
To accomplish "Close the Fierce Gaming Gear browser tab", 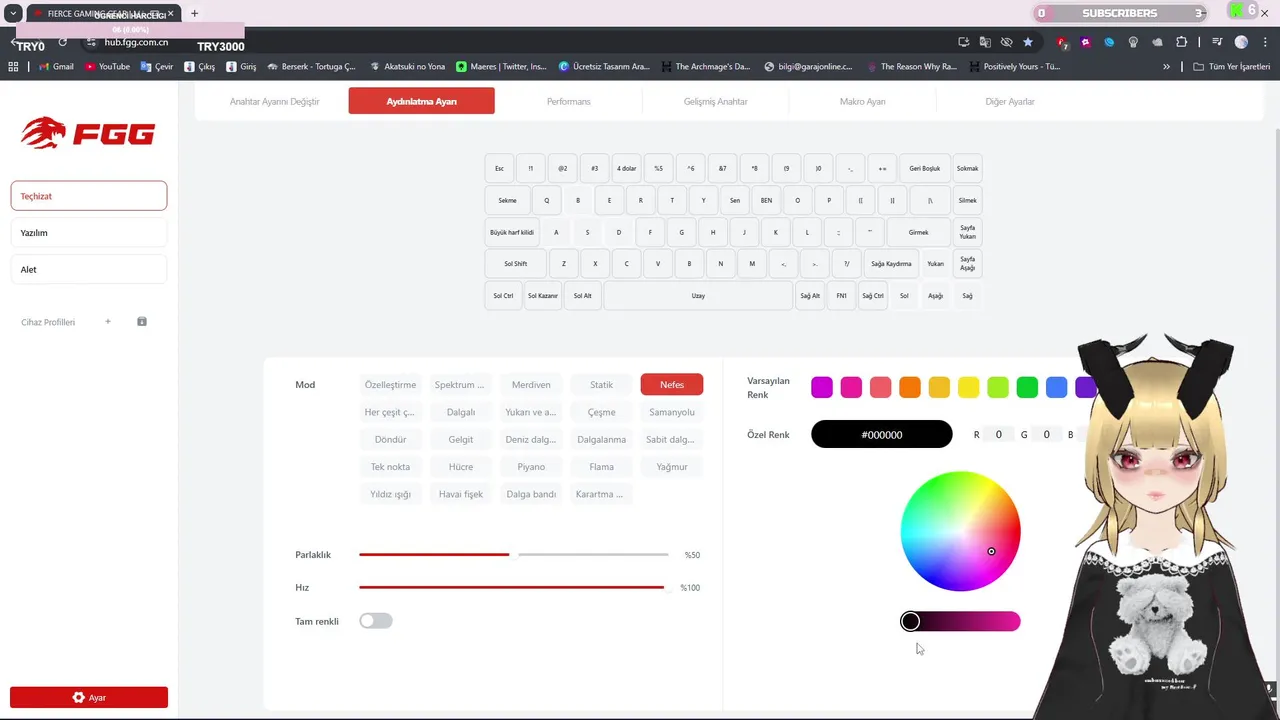I will pos(171,14).
